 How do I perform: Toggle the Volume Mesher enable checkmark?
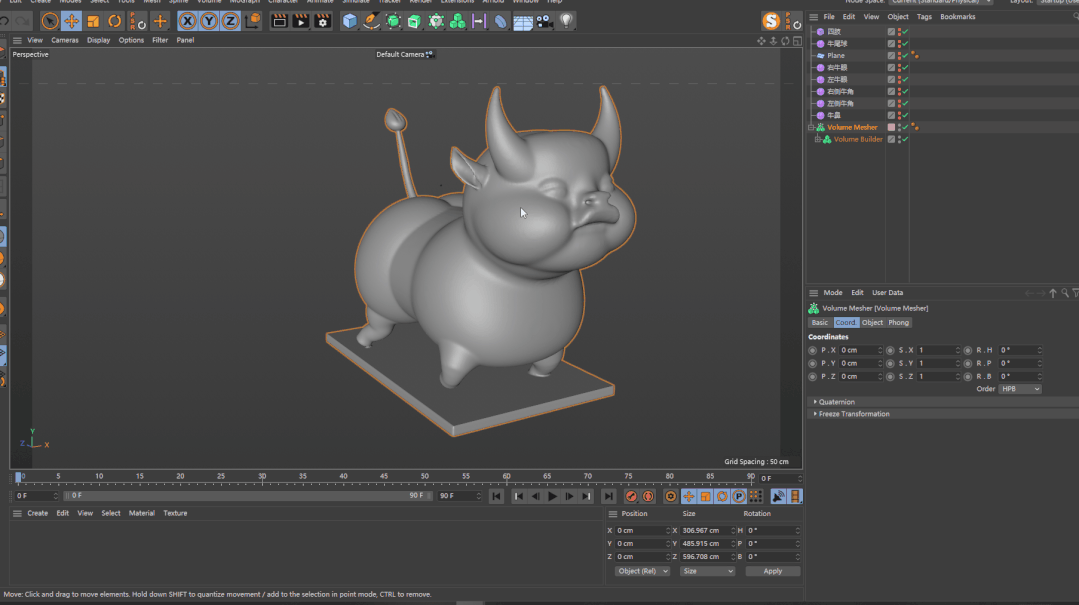pos(906,127)
